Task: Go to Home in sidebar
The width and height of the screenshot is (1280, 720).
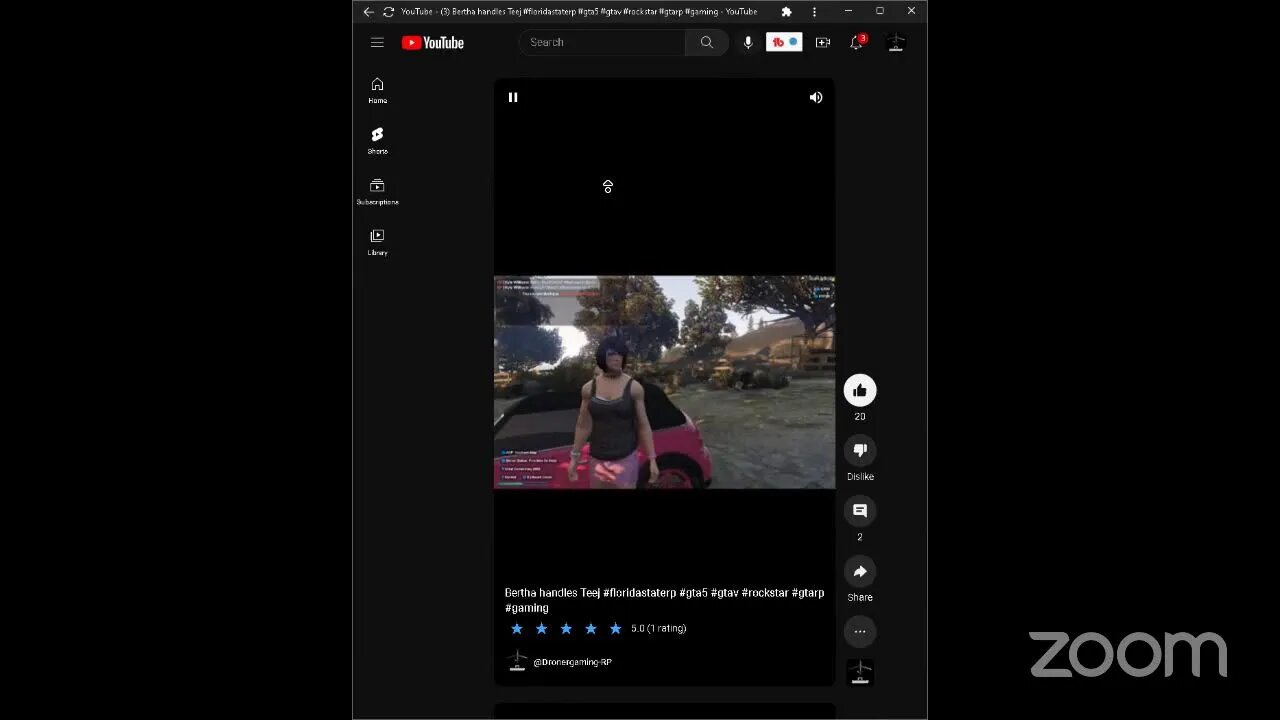Action: click(377, 90)
